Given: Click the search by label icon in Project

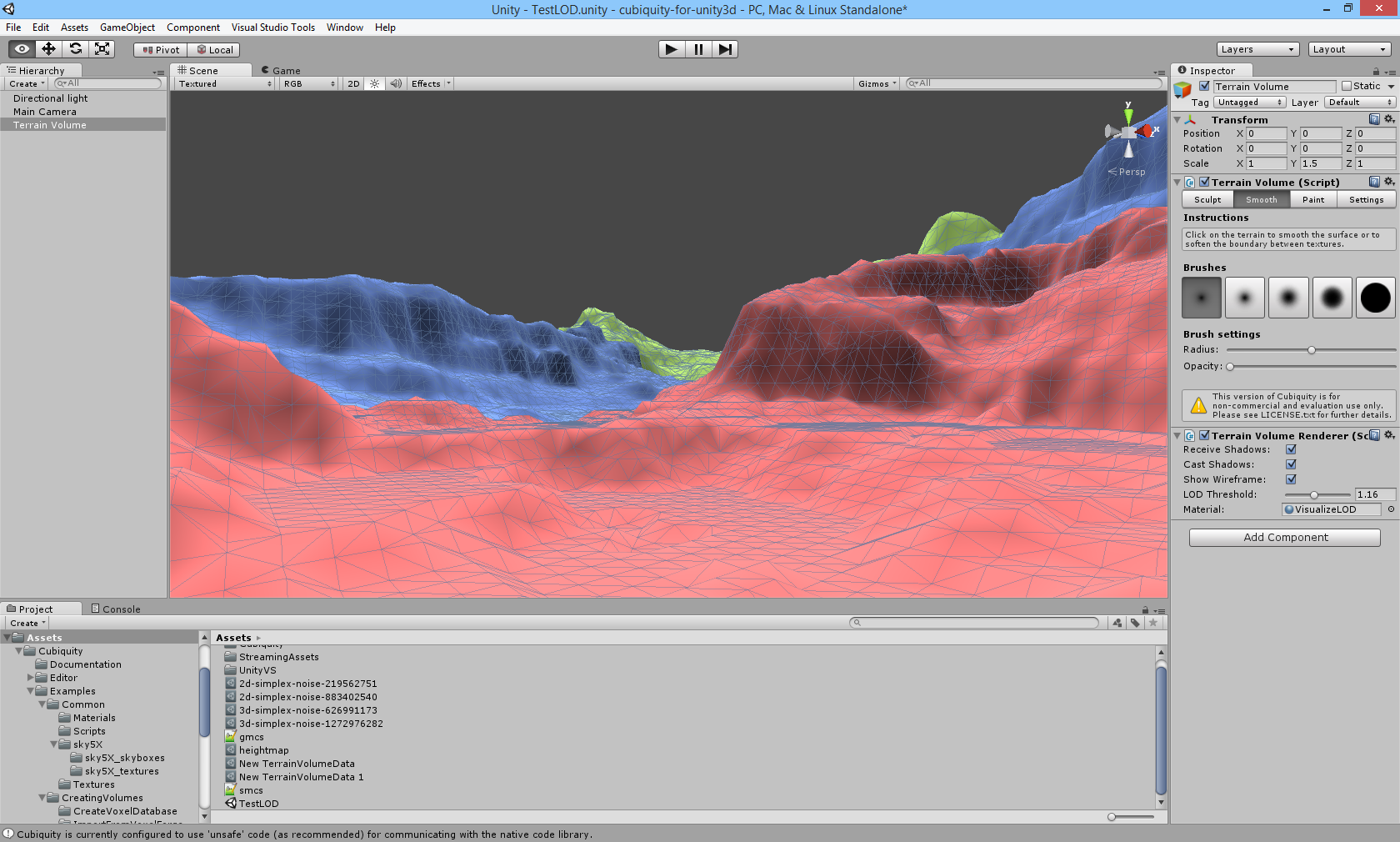Looking at the screenshot, I should pyautogui.click(x=1135, y=623).
